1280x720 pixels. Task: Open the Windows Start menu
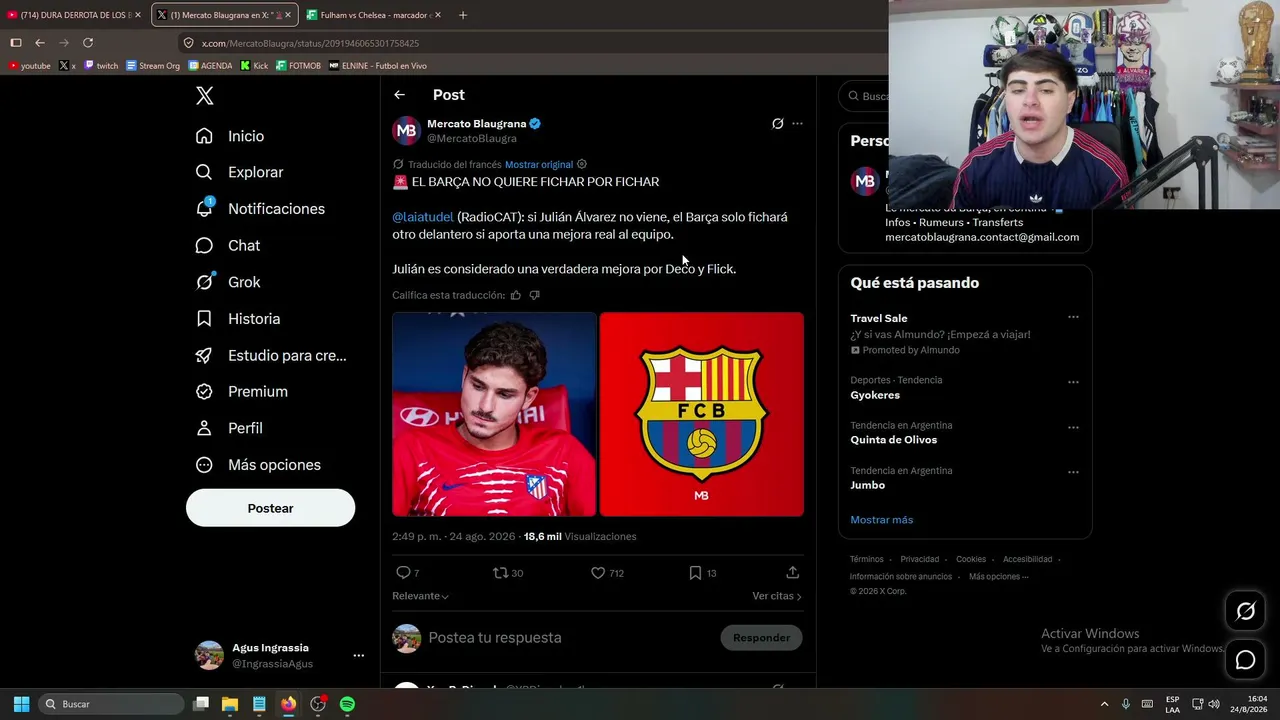coord(21,704)
